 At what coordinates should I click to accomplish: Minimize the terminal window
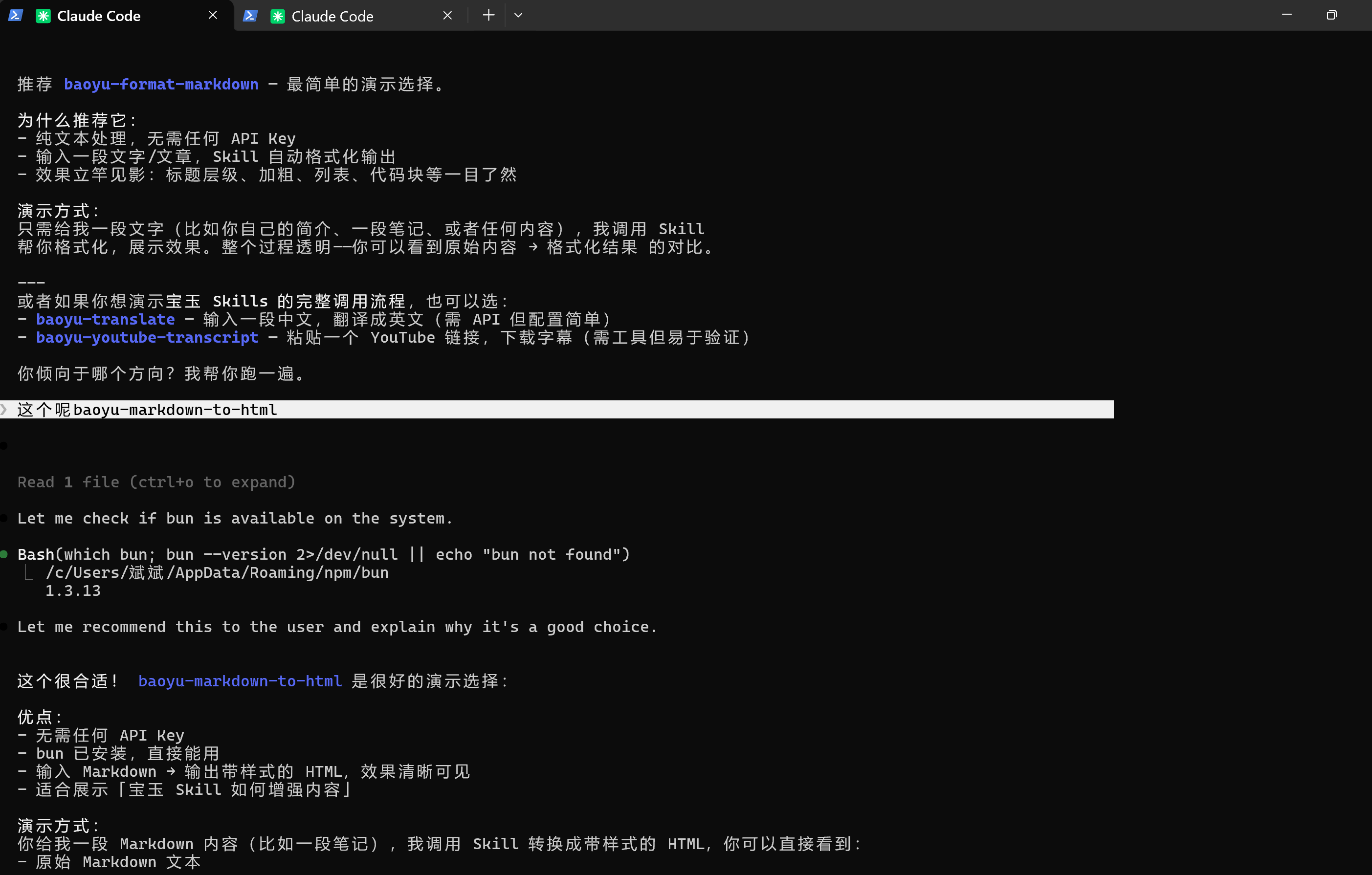1287,14
